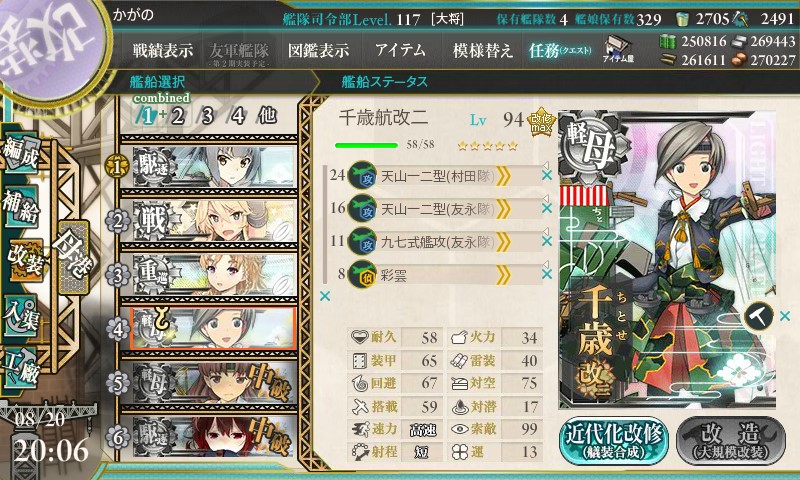This screenshot has width=800, height=480.
Task: Open the 補給 (supply) side menu icon
Action: (21, 207)
